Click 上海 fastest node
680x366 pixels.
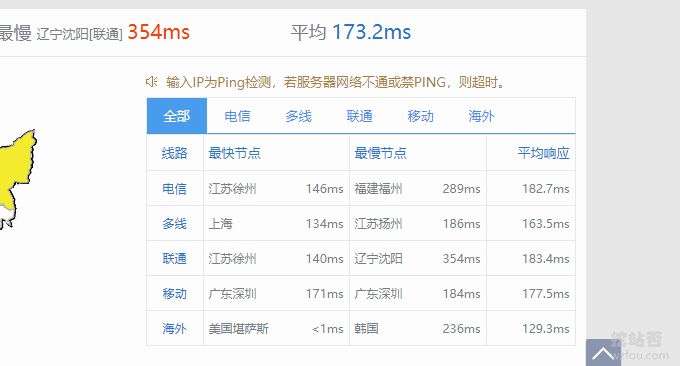coord(221,224)
